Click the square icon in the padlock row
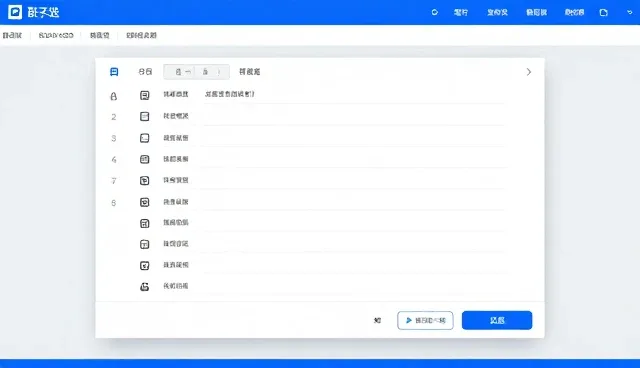Image resolution: width=640 pixels, height=368 pixels. tap(144, 95)
